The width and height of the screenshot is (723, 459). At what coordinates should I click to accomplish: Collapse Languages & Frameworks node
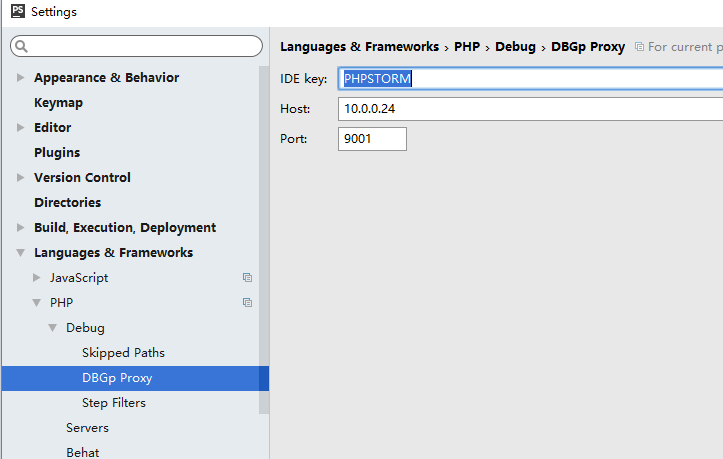[x=21, y=253]
